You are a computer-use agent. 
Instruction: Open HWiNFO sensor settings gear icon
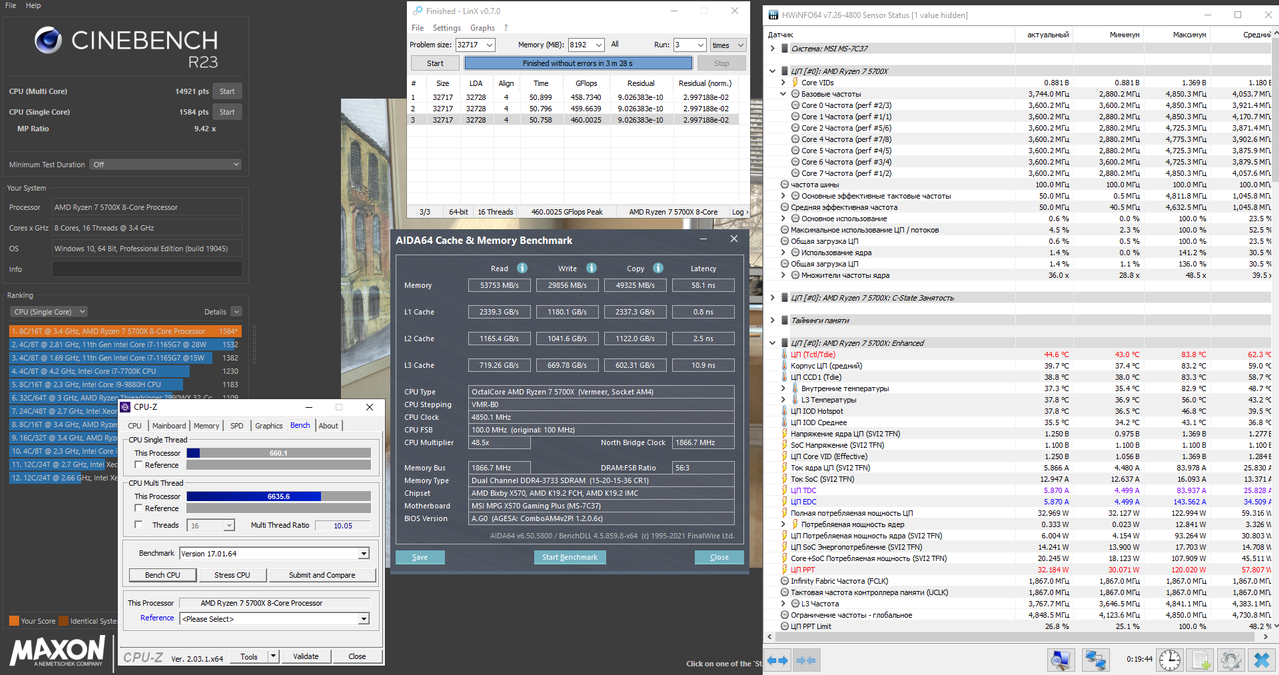pos(1231,660)
